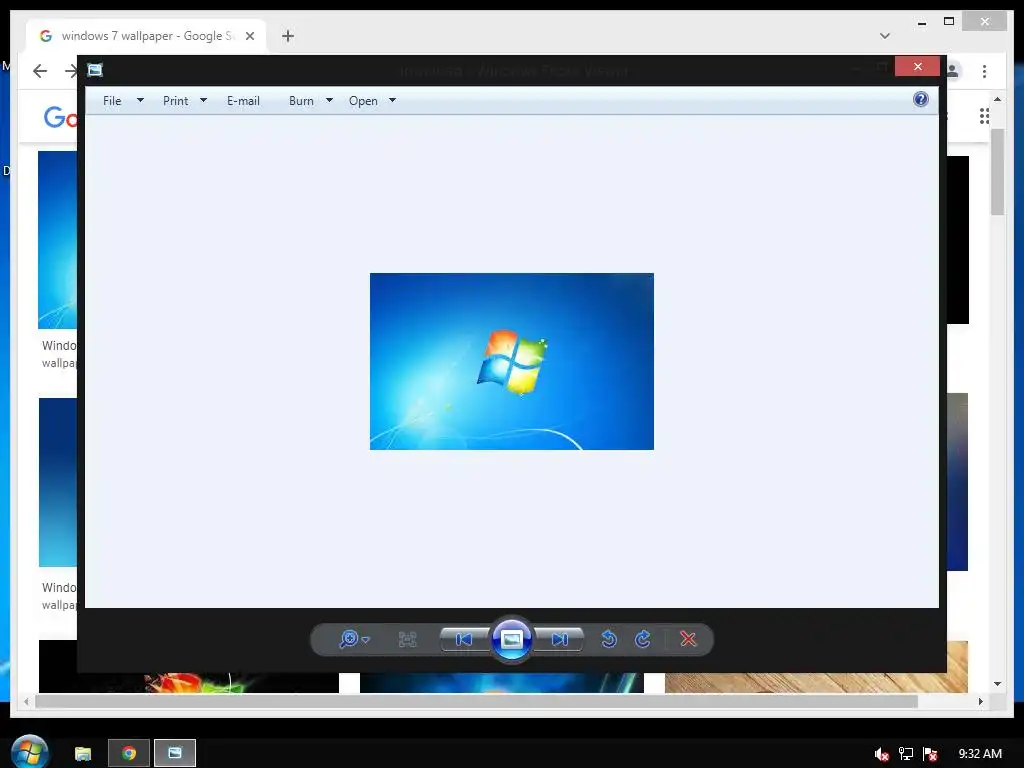This screenshot has width=1024, height=768.
Task: Expand the Burn dropdown arrow
Action: (x=329, y=101)
